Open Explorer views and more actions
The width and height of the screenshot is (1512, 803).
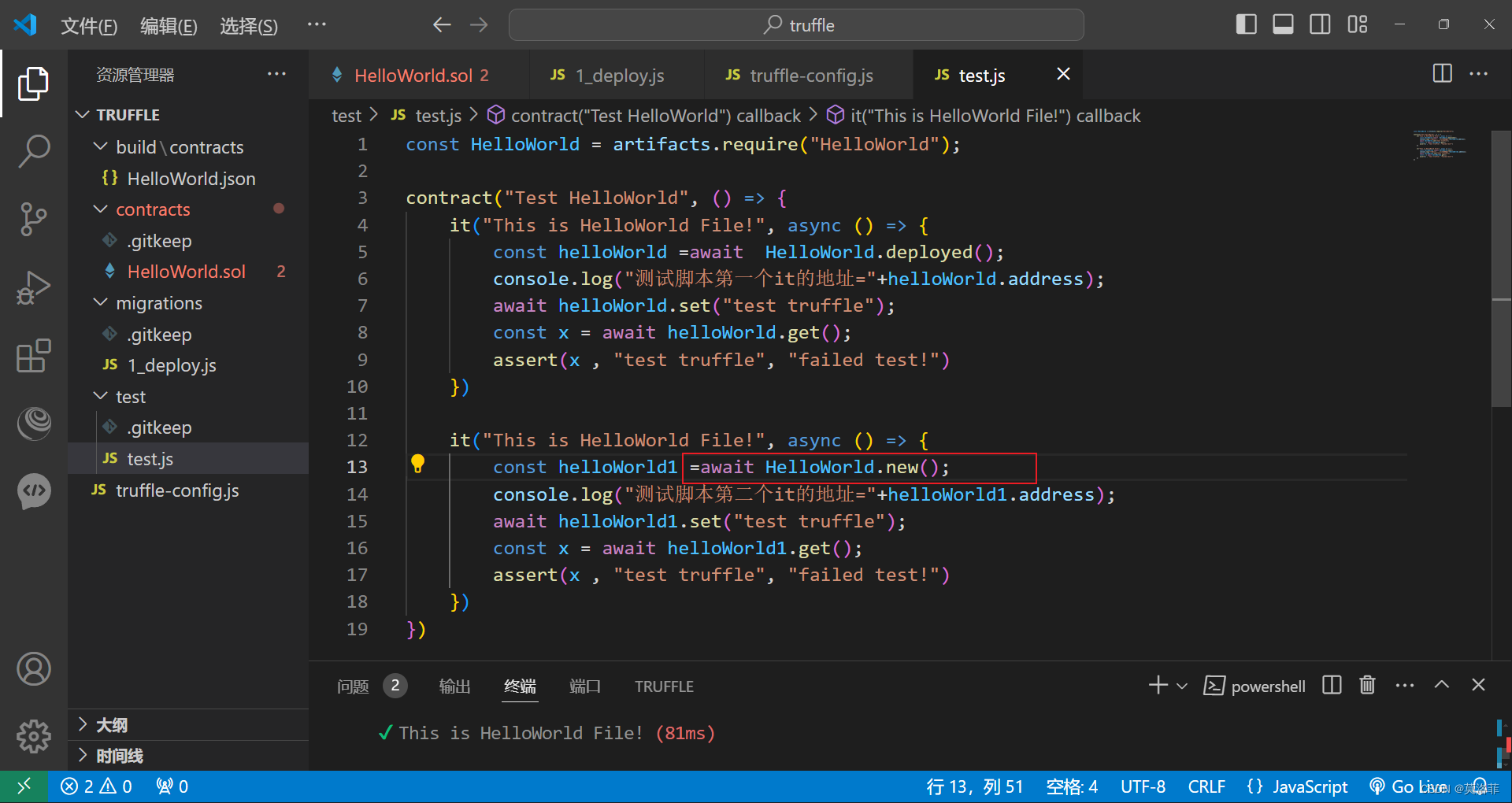point(276,74)
